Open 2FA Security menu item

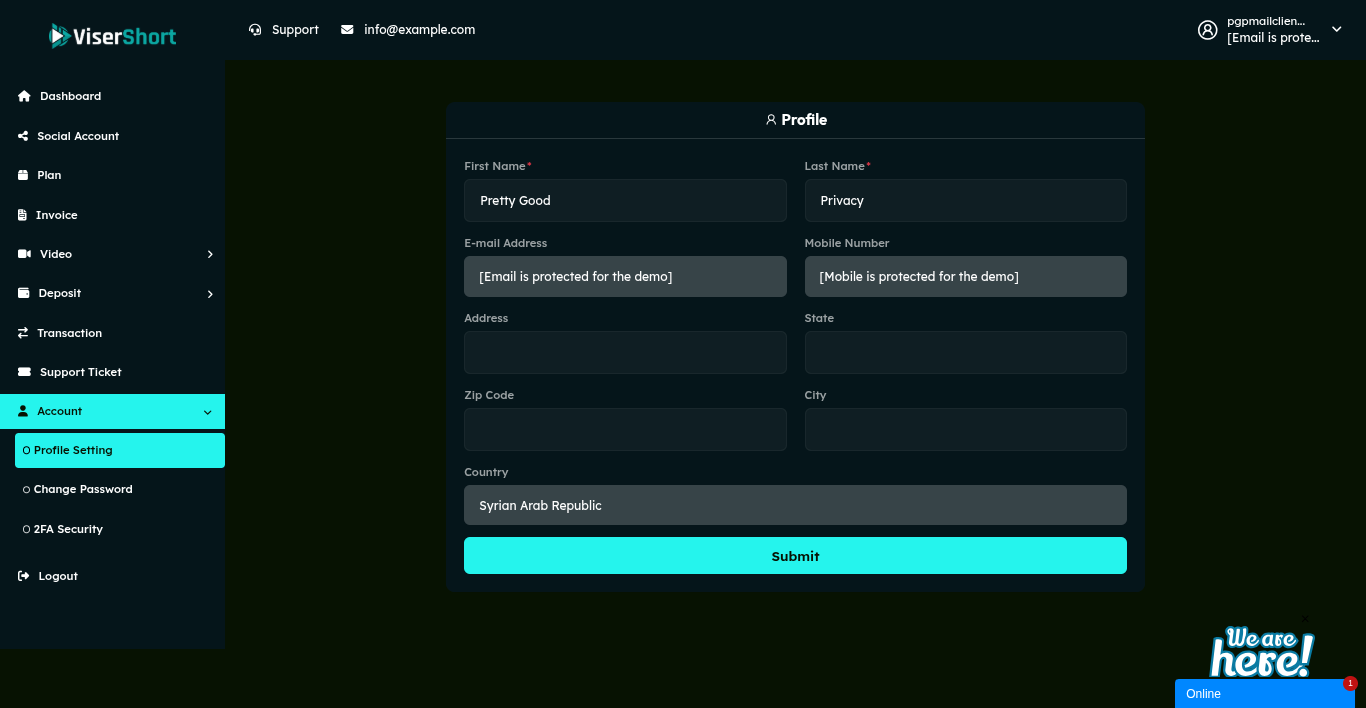pos(68,529)
